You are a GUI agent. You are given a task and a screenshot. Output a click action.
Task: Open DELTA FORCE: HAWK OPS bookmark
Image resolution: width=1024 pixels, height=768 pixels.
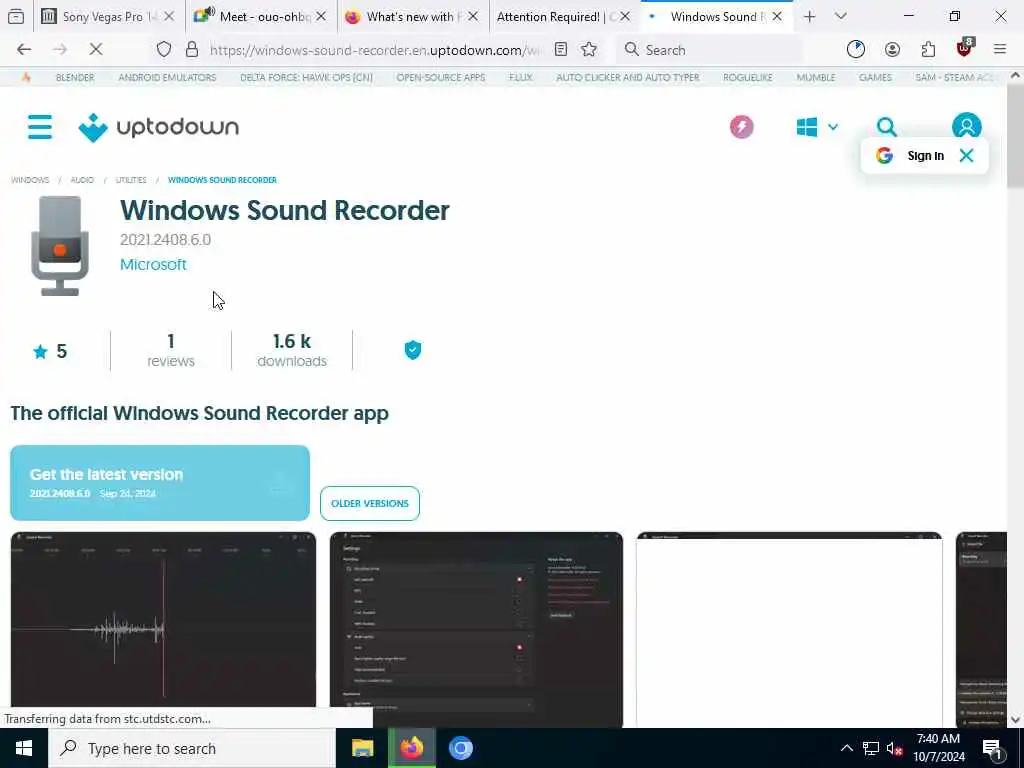click(x=306, y=77)
